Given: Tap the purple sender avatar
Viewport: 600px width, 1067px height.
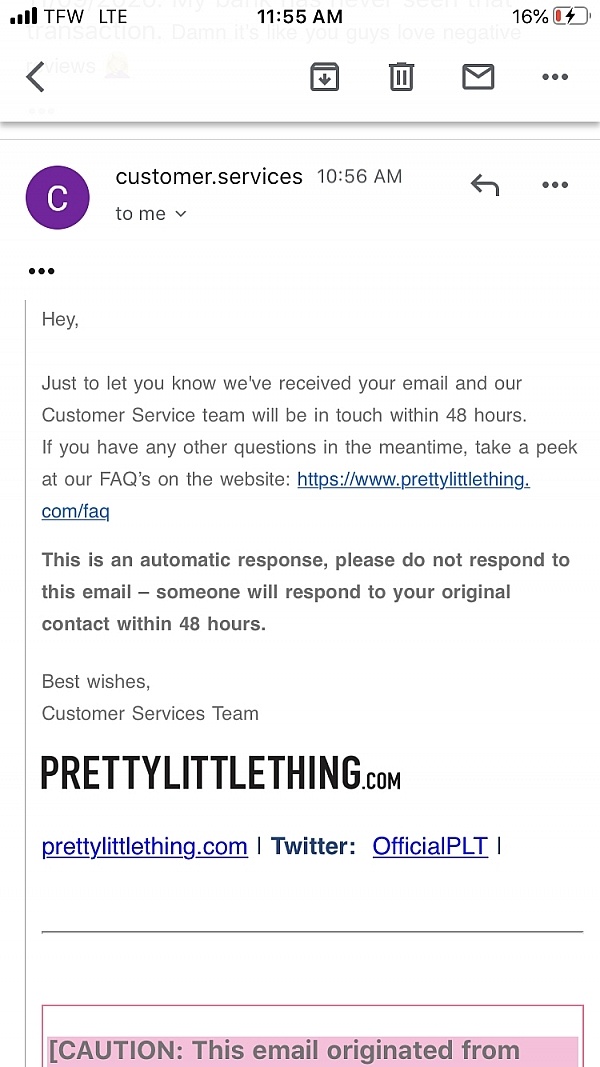Looking at the screenshot, I should click(57, 197).
